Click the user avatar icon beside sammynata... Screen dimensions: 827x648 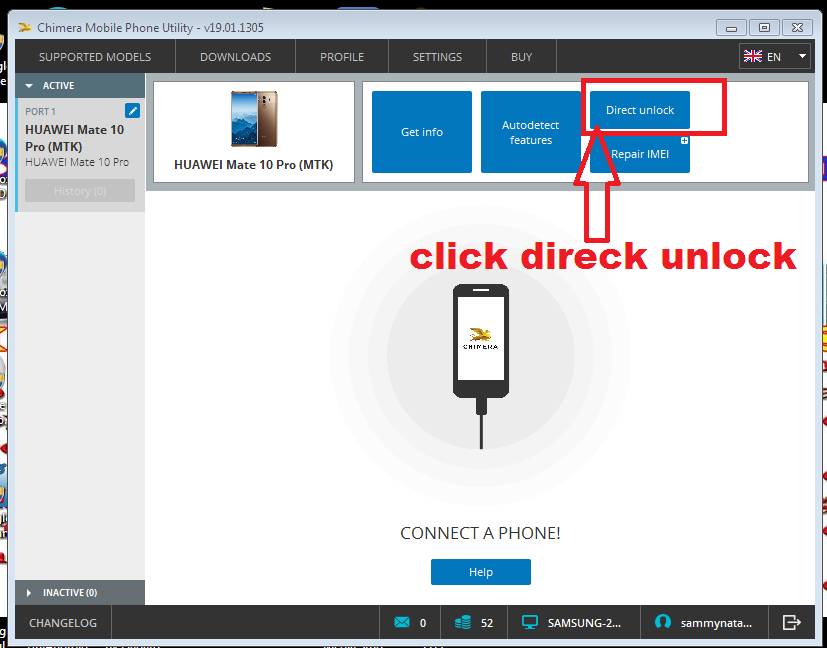662,622
